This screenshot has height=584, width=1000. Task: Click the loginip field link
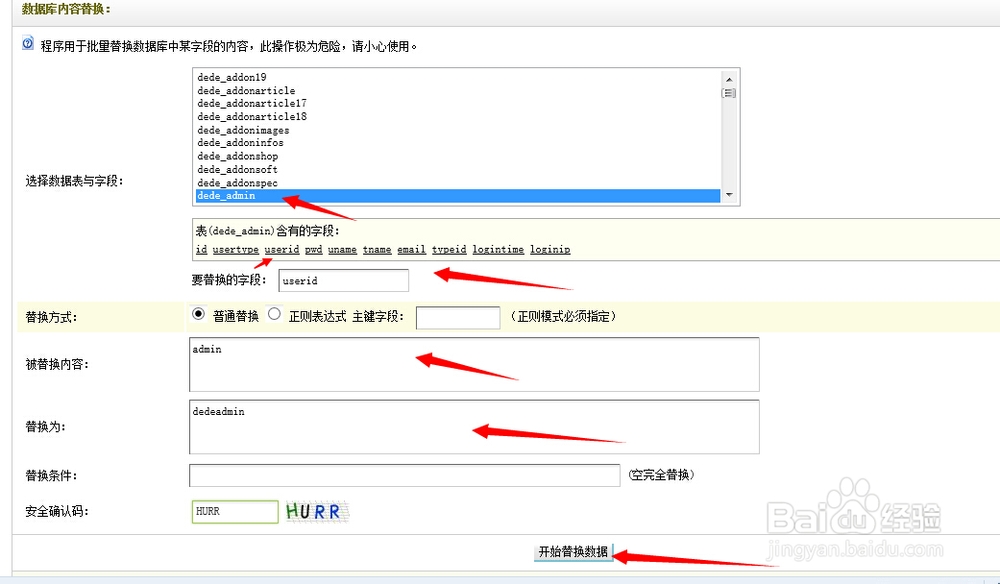pyautogui.click(x=550, y=249)
